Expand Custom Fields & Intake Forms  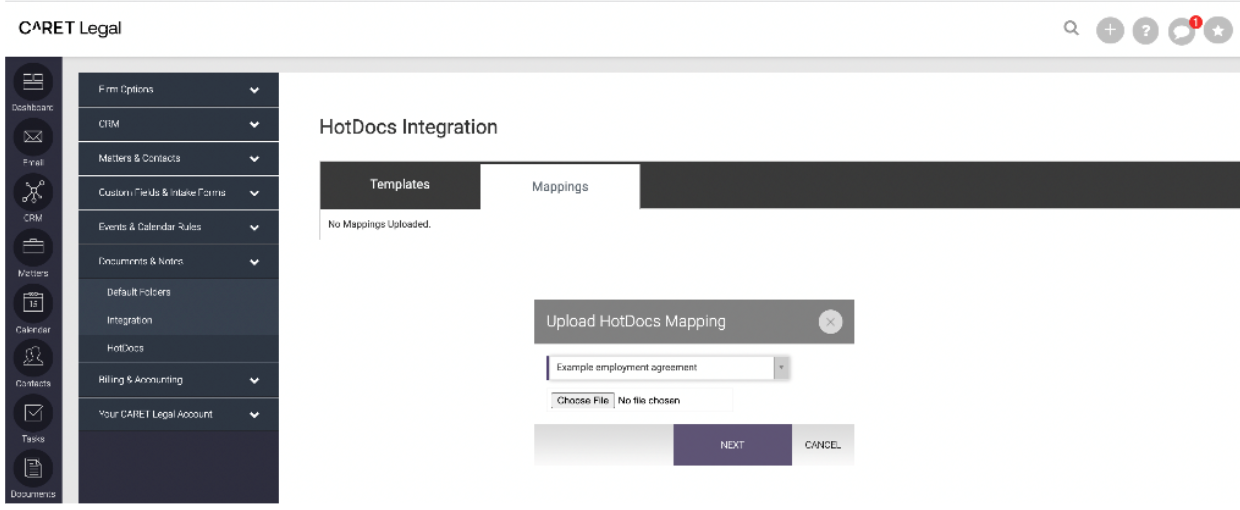click(178, 193)
